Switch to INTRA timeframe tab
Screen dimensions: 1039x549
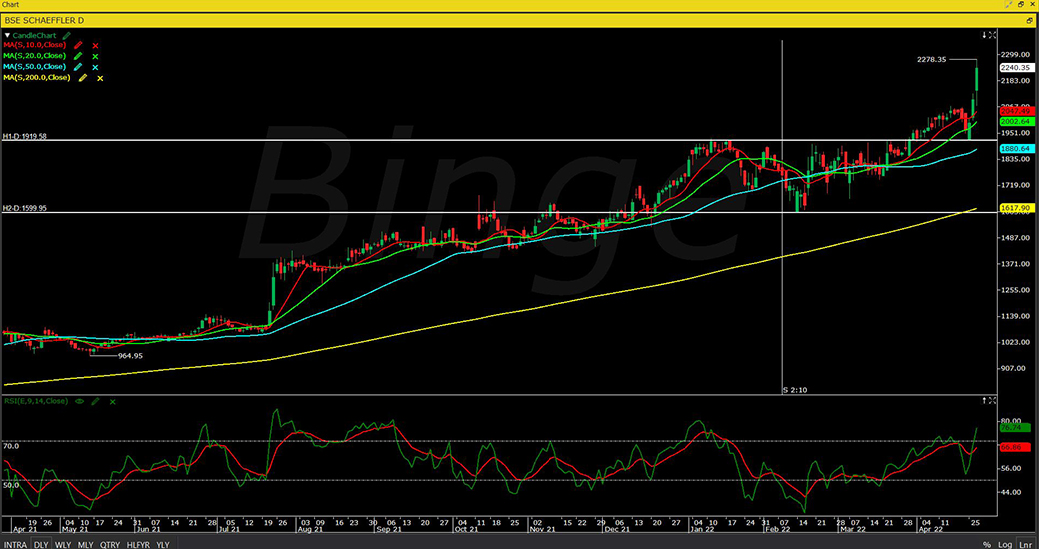15,544
